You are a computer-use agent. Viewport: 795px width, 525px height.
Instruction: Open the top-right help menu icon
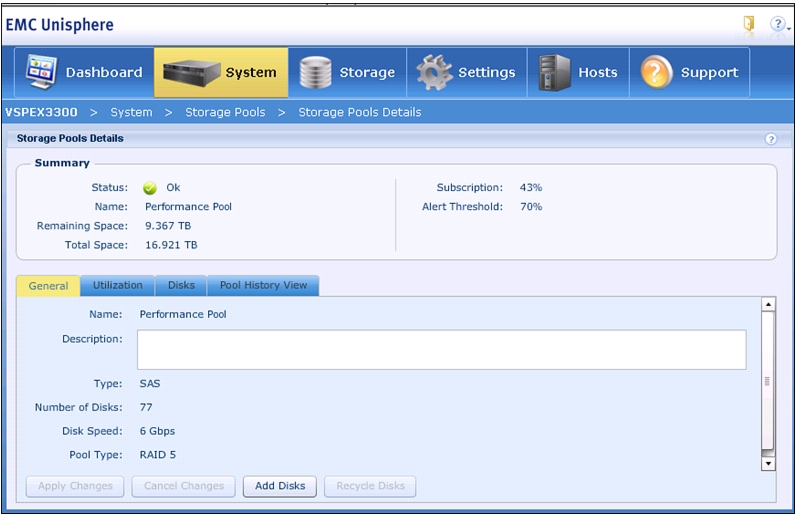778,24
